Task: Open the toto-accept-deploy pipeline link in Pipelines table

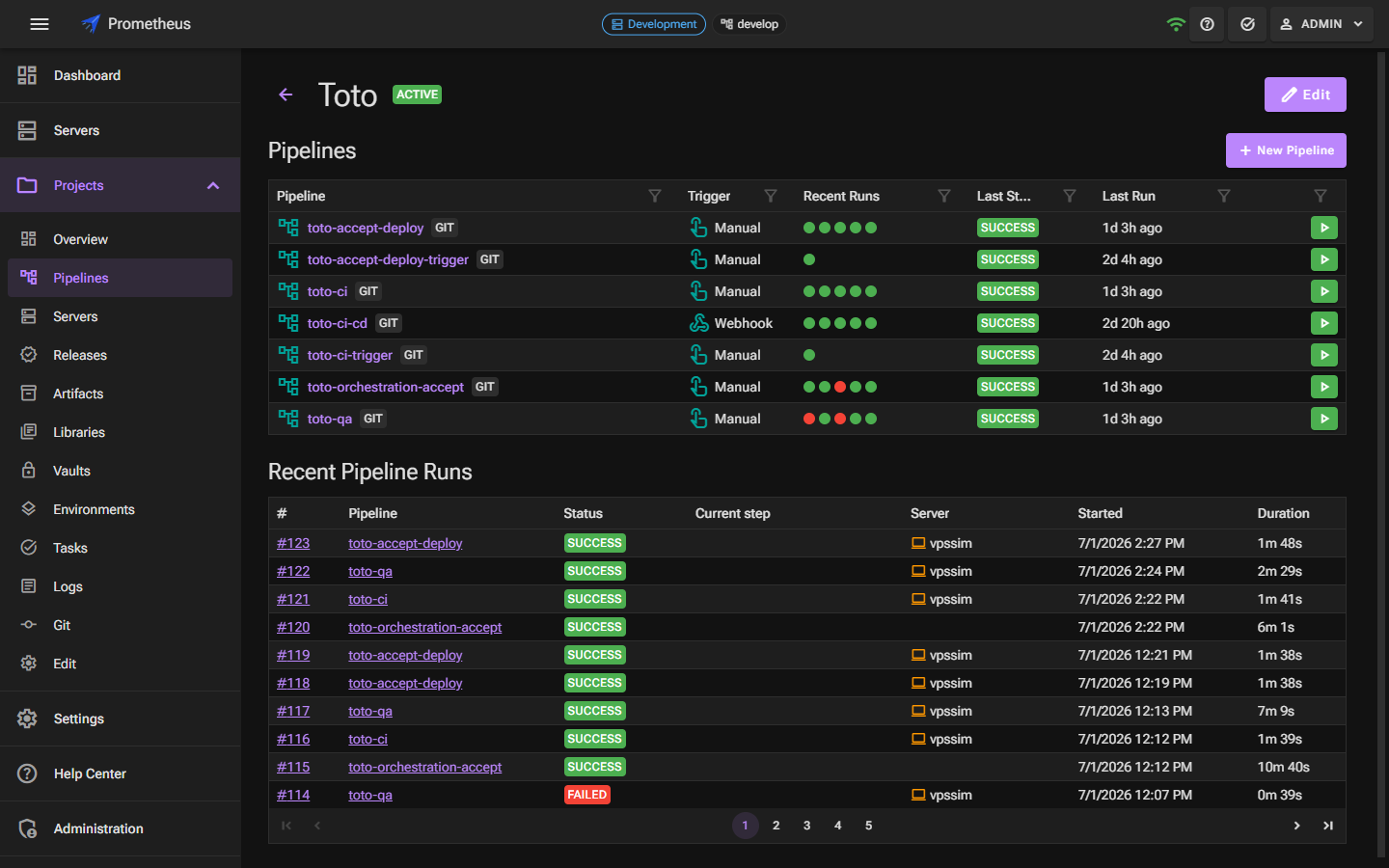Action: (x=366, y=228)
